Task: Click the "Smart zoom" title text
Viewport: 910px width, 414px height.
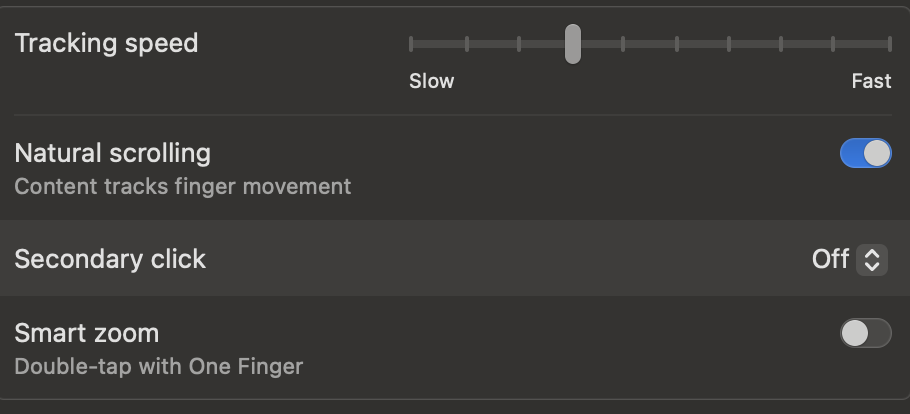Action: coord(86,333)
